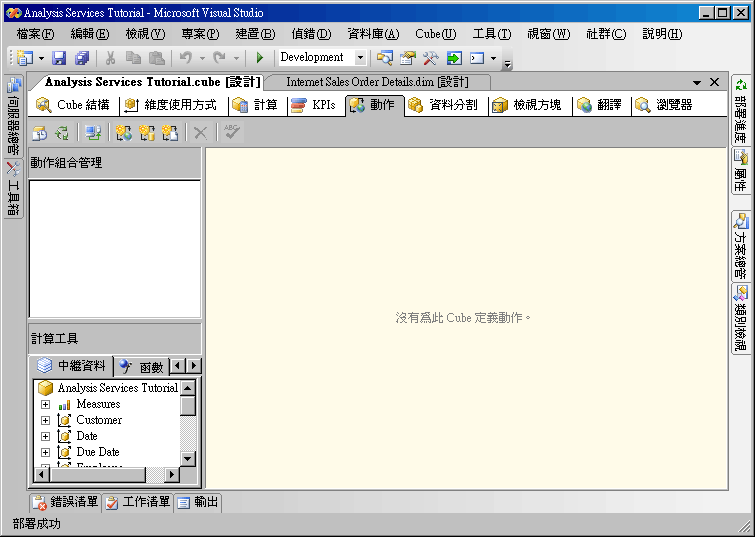Expand the Measures tree node
Image resolution: width=755 pixels, height=537 pixels.
coord(45,404)
